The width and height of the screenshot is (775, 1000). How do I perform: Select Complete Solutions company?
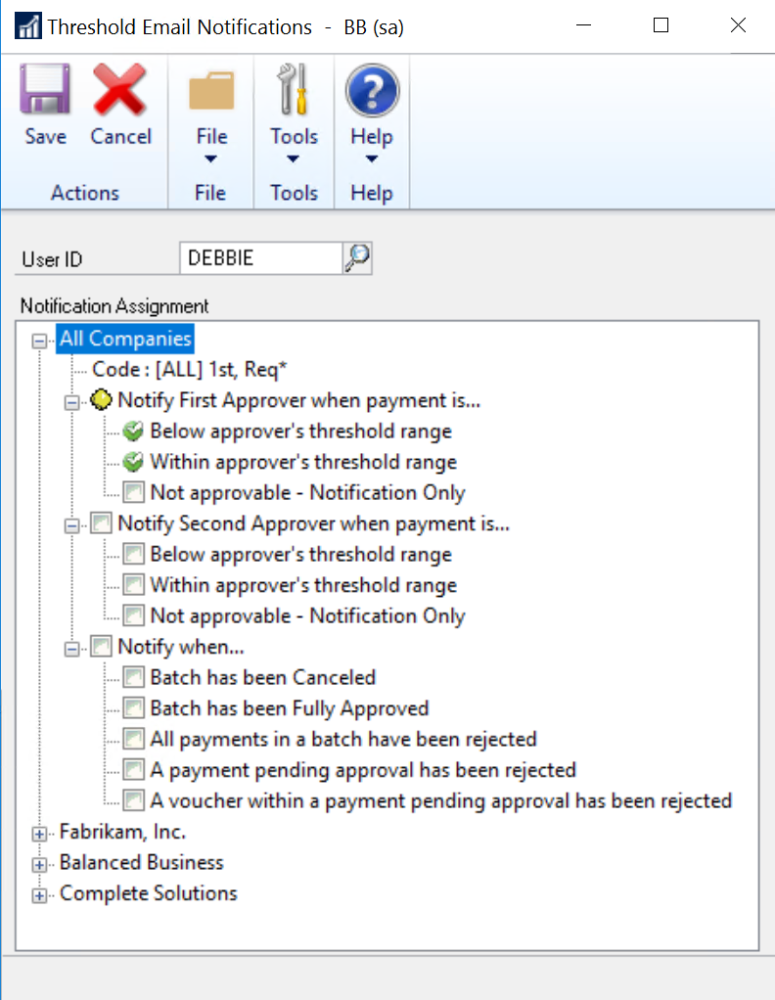pos(148,893)
